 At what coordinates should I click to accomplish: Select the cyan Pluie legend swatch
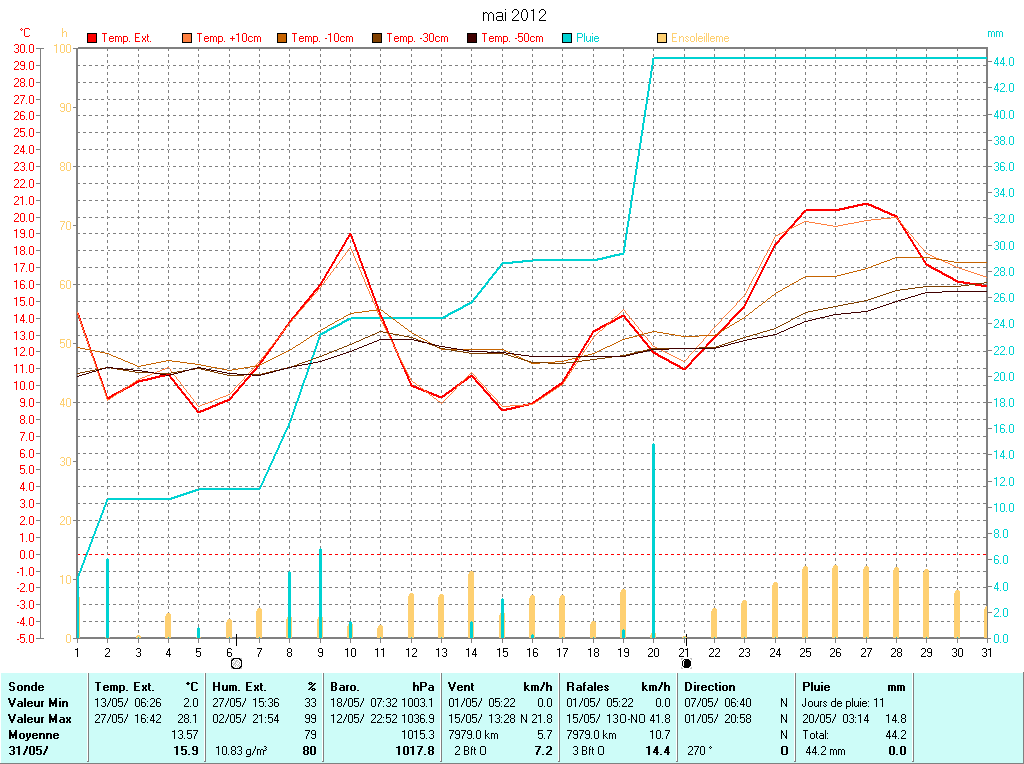(x=567, y=38)
